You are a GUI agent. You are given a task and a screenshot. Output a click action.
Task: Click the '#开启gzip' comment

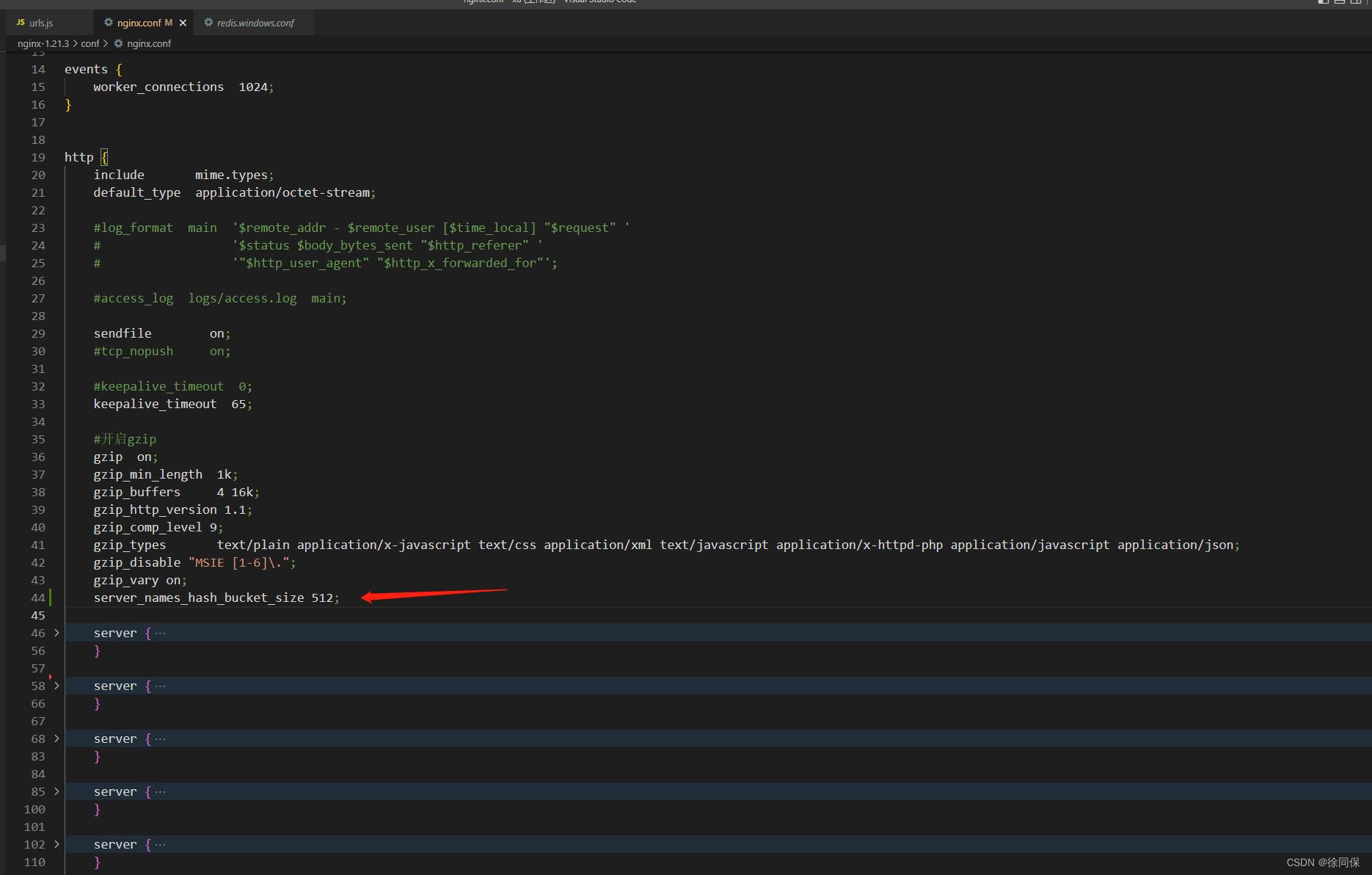[125, 439]
